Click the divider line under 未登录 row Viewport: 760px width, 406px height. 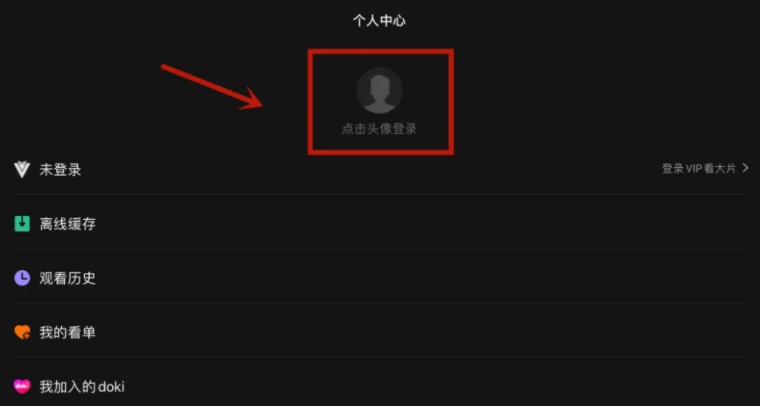(380, 194)
